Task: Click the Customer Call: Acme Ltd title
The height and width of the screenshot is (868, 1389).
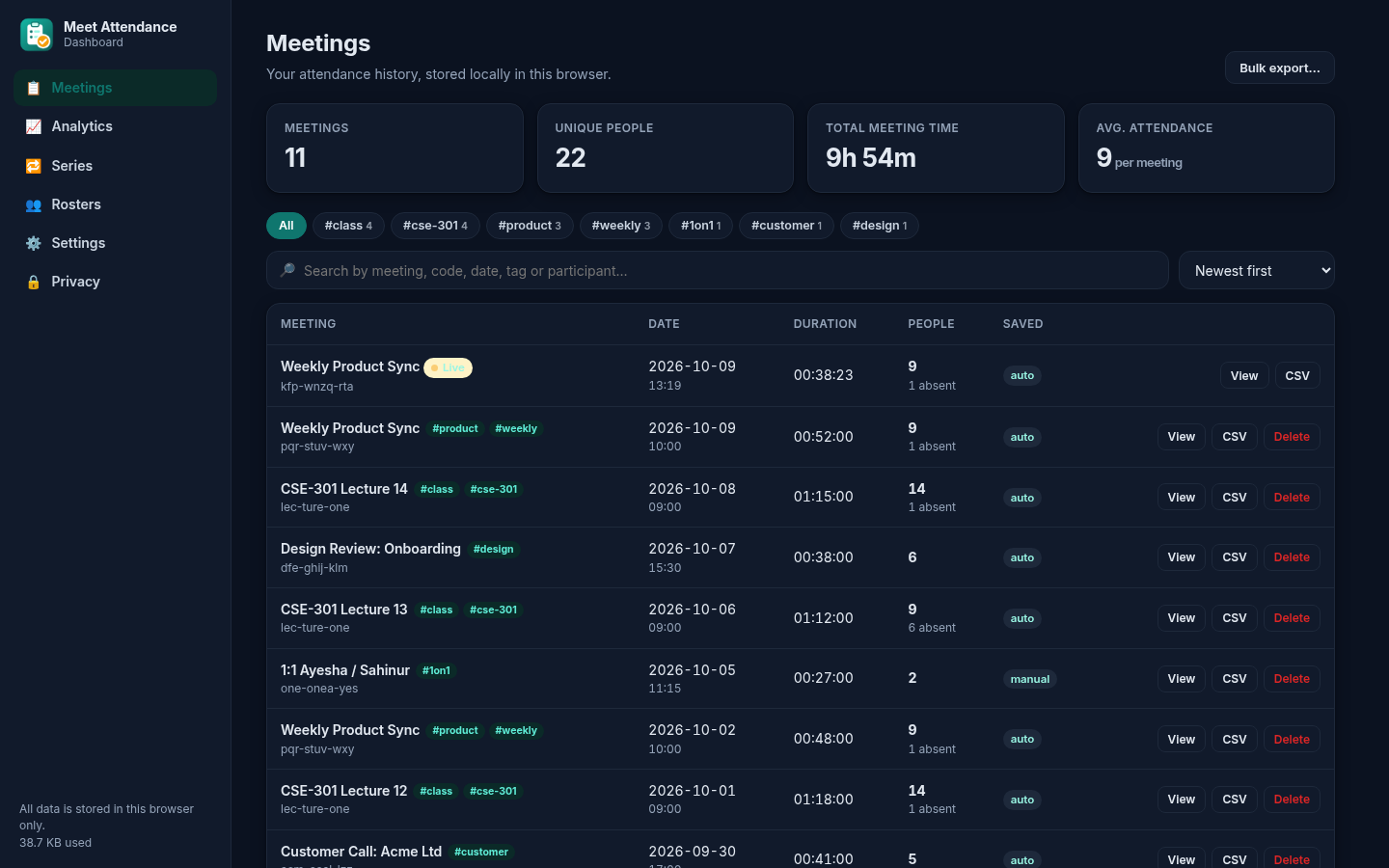Action: click(x=362, y=852)
